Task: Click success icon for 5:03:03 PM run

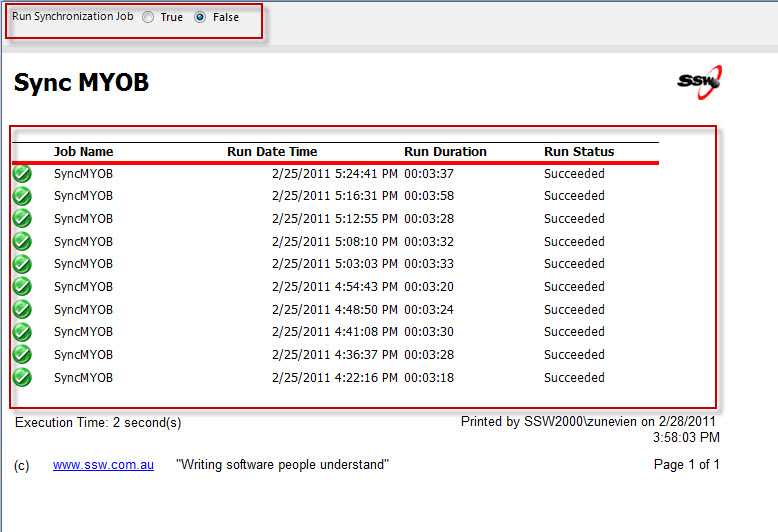Action: (x=22, y=264)
